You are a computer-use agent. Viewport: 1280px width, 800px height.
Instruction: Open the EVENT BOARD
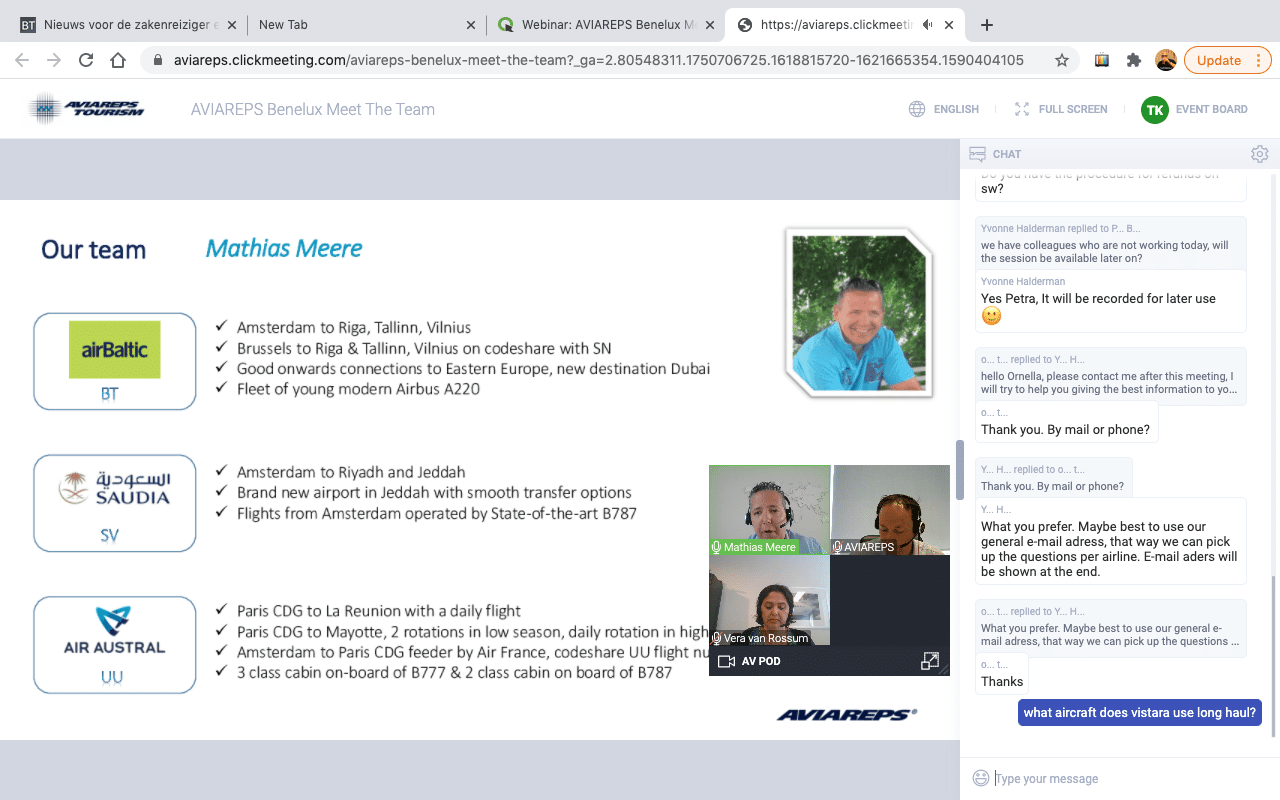pyautogui.click(x=1211, y=109)
